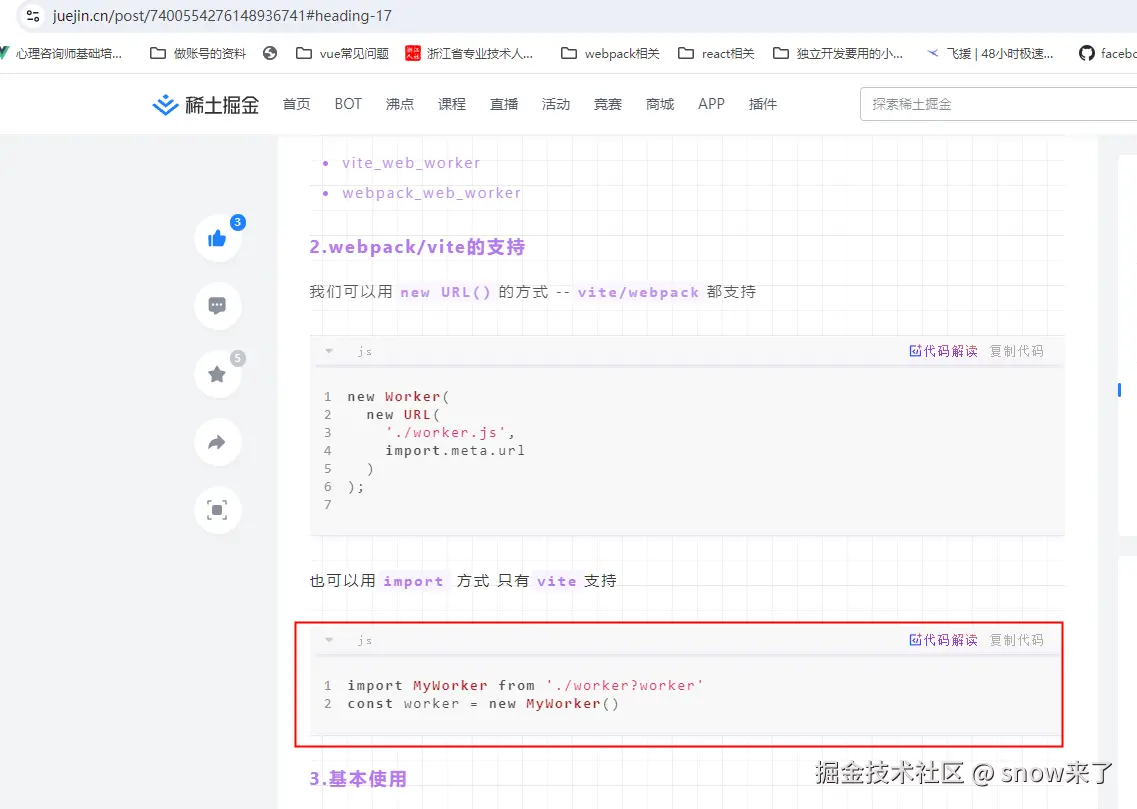This screenshot has height=809, width=1137.
Task: Click the code line const worker = new MyWorker()
Action: click(x=483, y=703)
